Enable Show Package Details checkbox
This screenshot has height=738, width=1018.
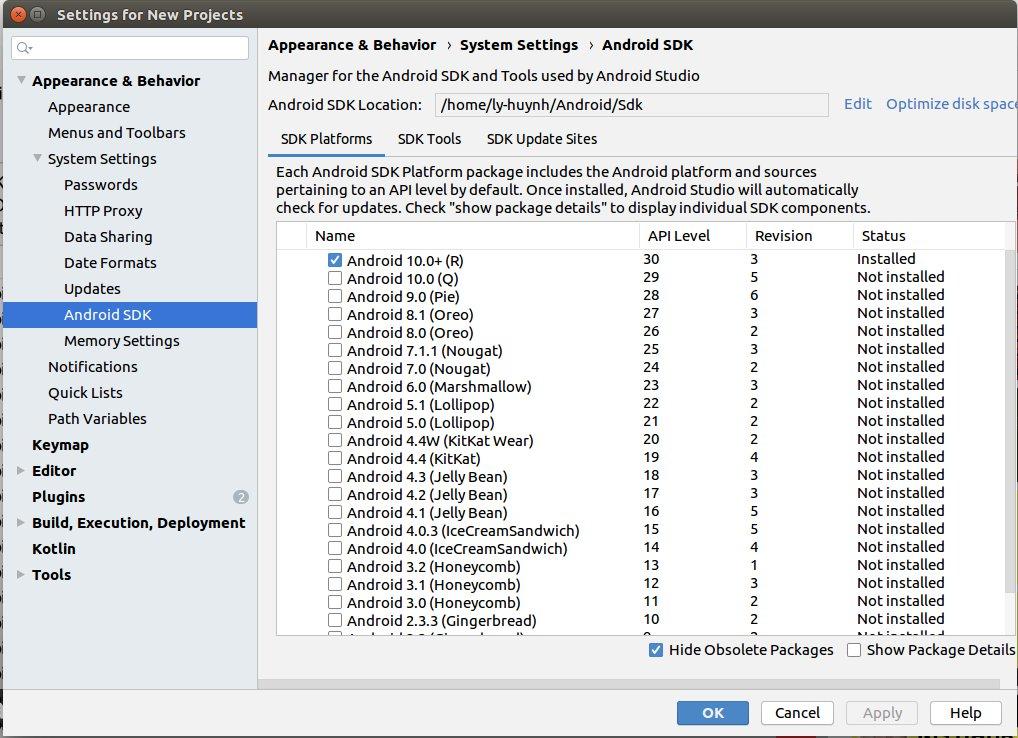pyautogui.click(x=854, y=650)
